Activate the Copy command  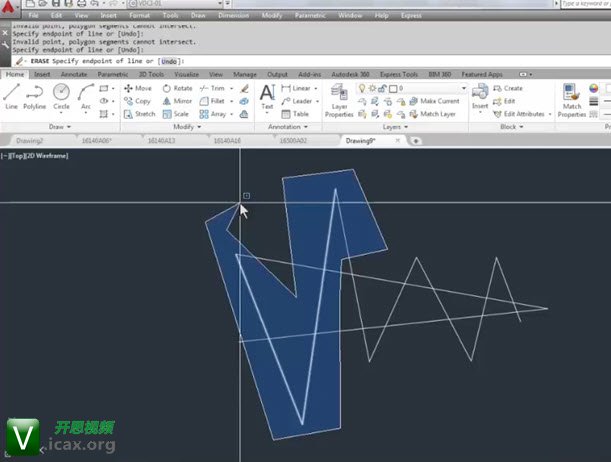[137, 101]
